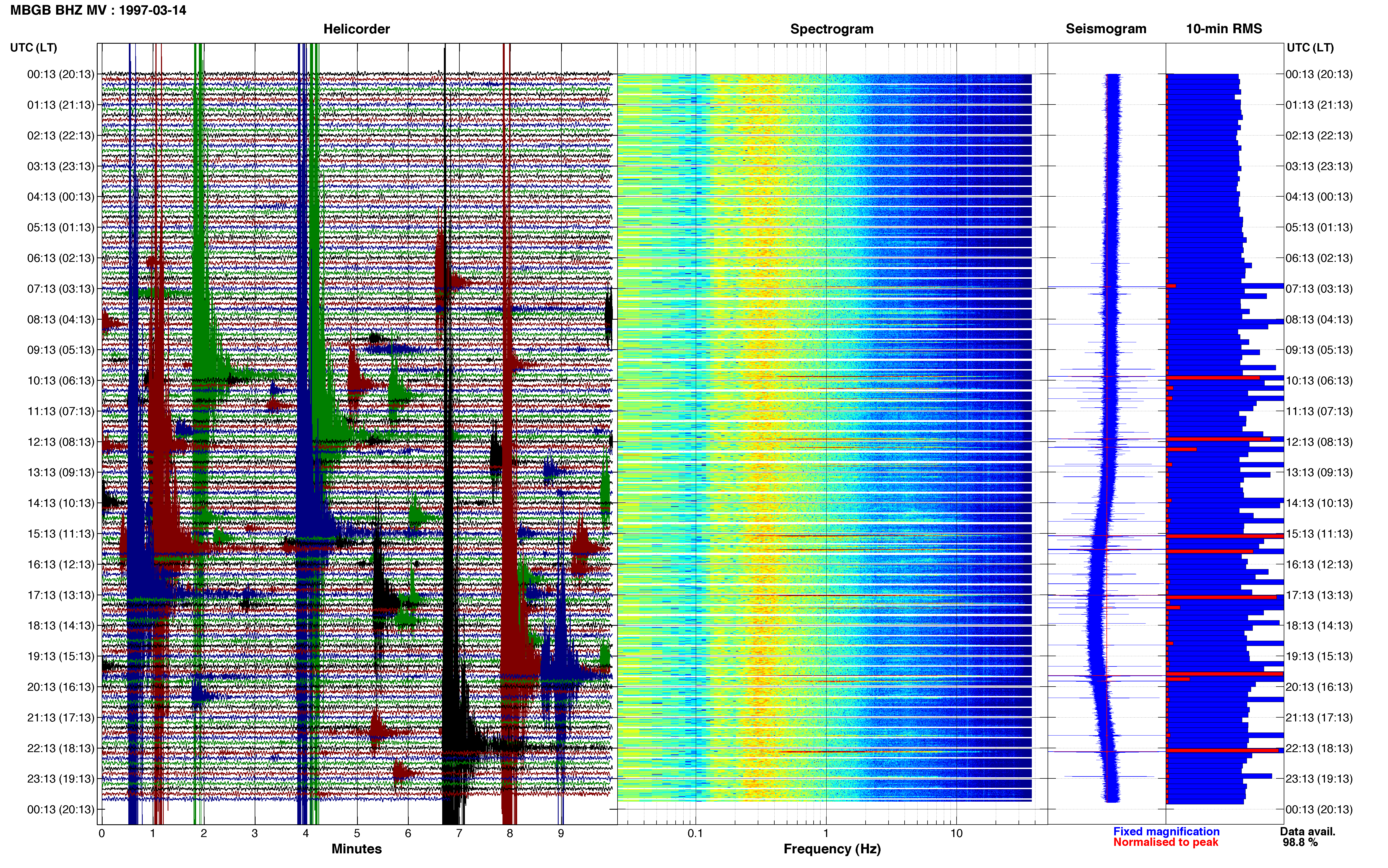Screen dimensions: 1388x868
Task: Click the red RMS peak bar at 15:13
Action: click(1225, 536)
